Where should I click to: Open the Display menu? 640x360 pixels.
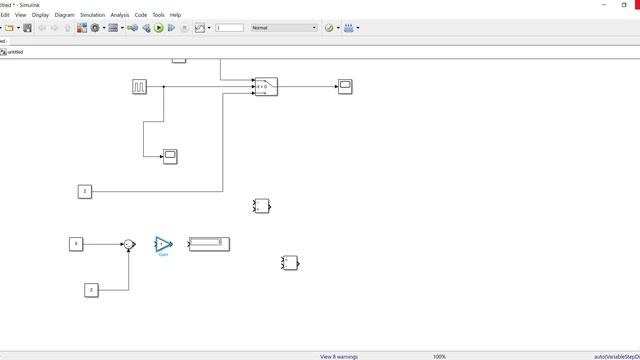(40, 15)
